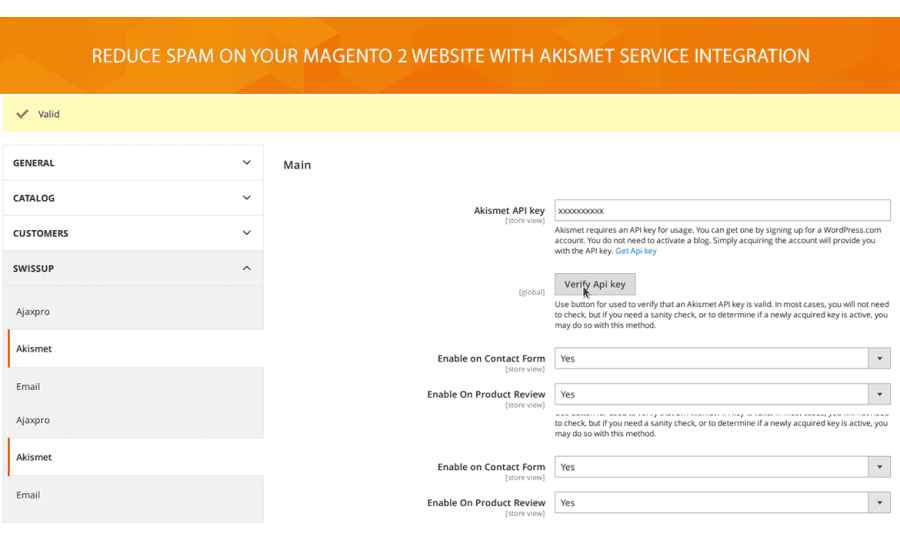
Task: Select the Akismet item above the first Email
Action: [x=34, y=349]
